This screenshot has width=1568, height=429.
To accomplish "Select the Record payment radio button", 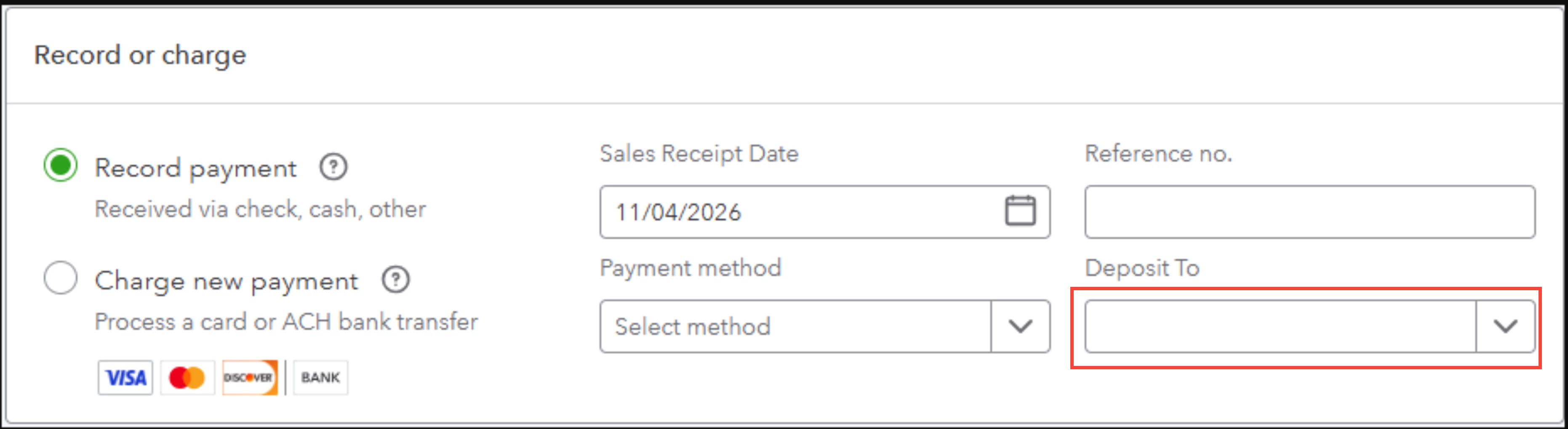I will [60, 165].
